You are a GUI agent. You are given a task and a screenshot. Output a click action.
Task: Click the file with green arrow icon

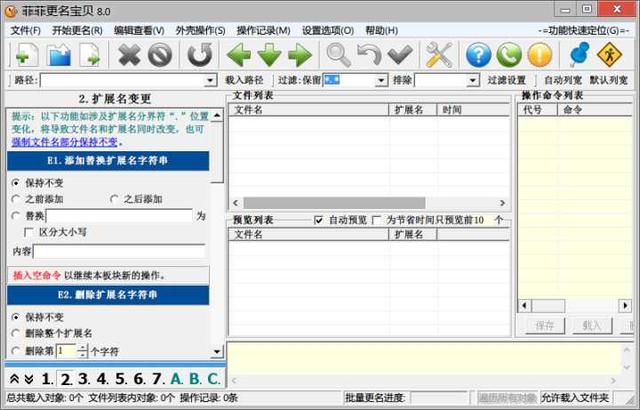point(91,55)
